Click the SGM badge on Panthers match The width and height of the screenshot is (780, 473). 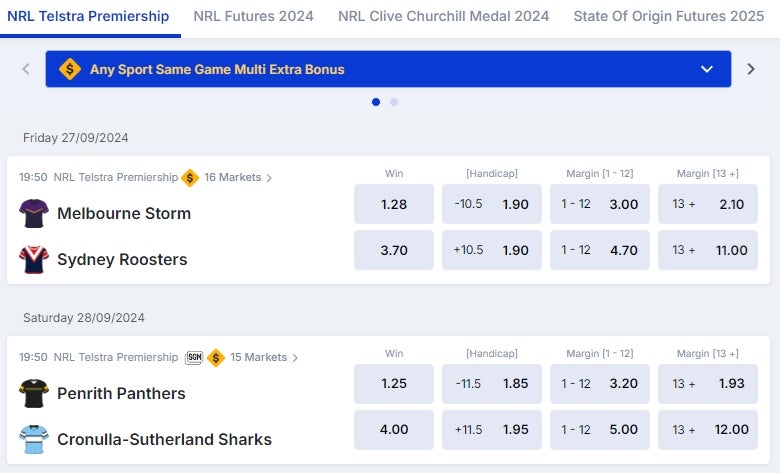pos(194,357)
